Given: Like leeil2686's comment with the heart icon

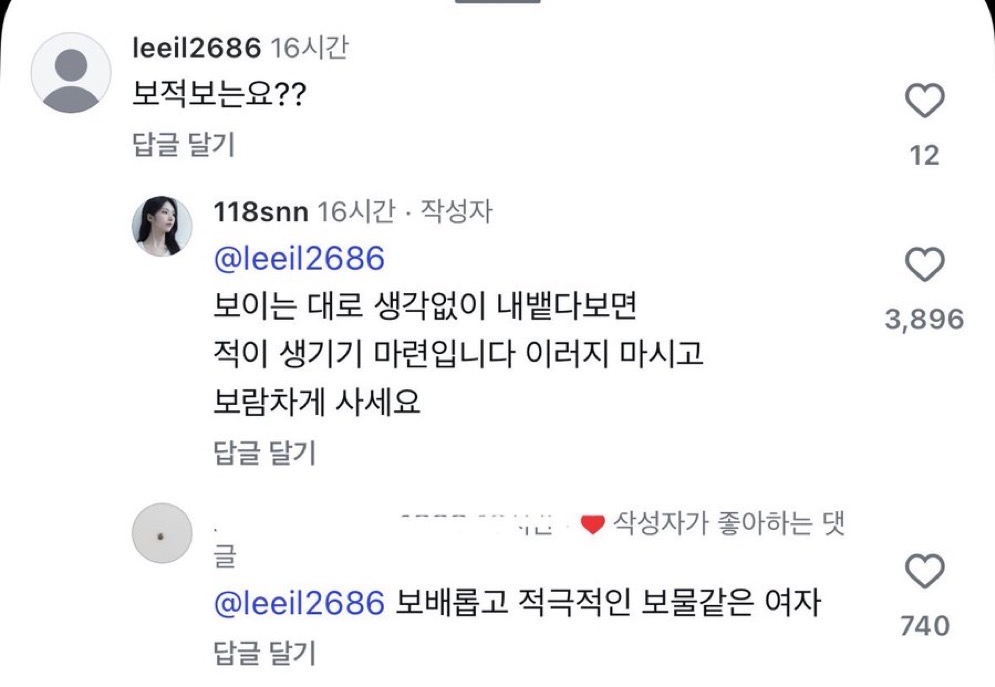Looking at the screenshot, I should coord(924,101).
